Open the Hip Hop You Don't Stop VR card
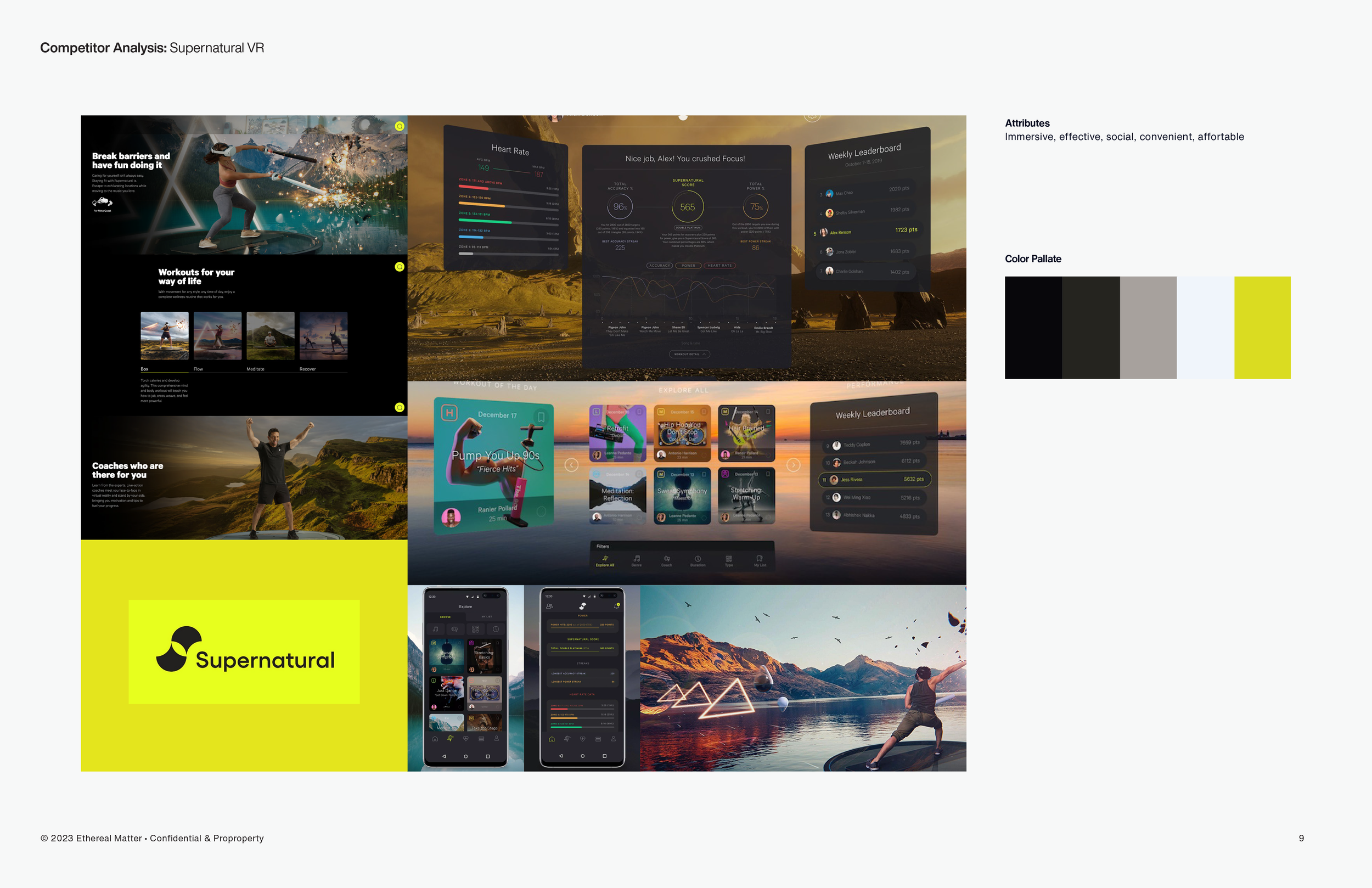This screenshot has height=888, width=1372. coord(682,433)
